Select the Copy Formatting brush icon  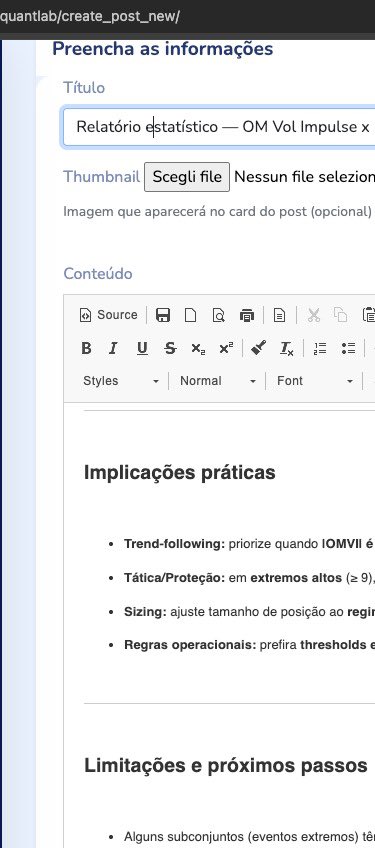point(259,349)
